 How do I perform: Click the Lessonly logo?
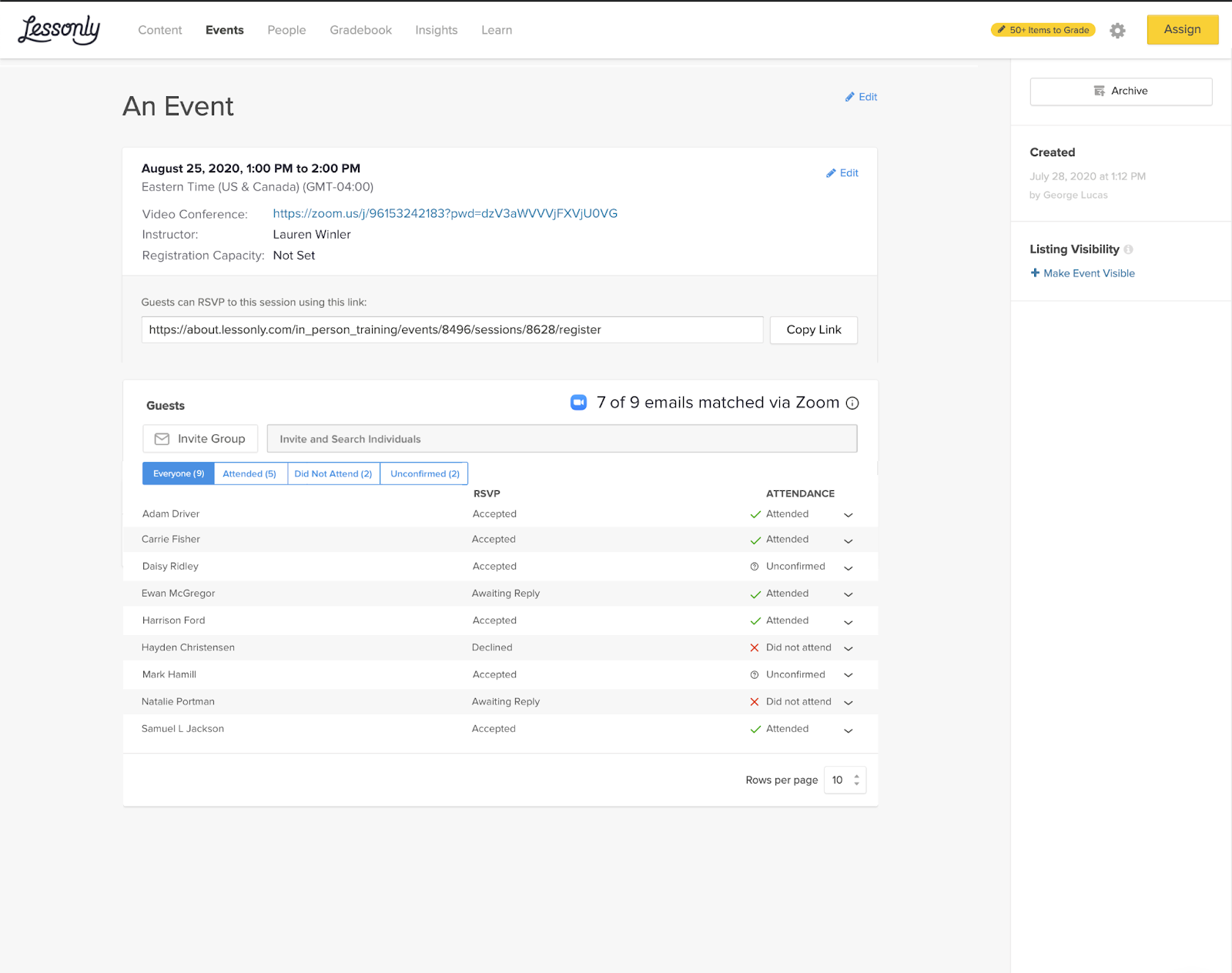59,30
